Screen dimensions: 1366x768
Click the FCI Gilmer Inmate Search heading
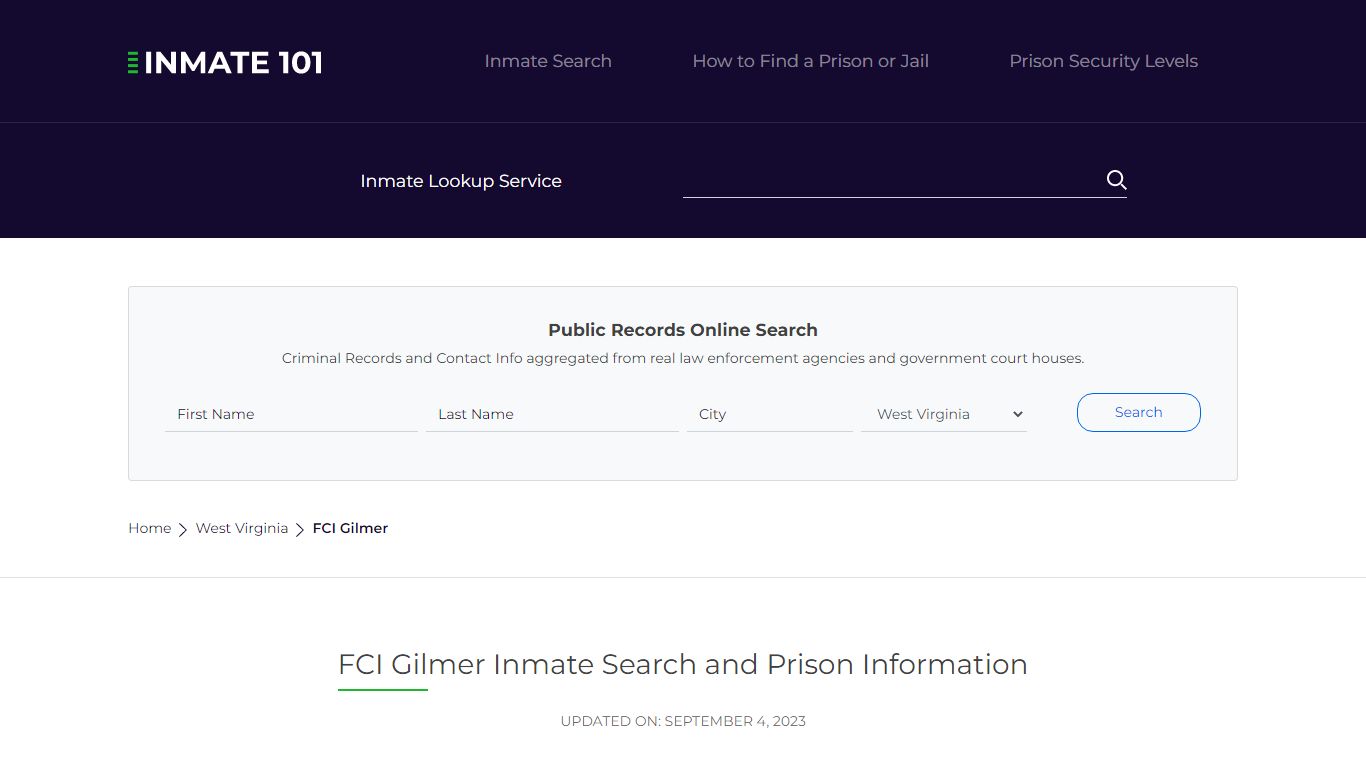pos(683,664)
